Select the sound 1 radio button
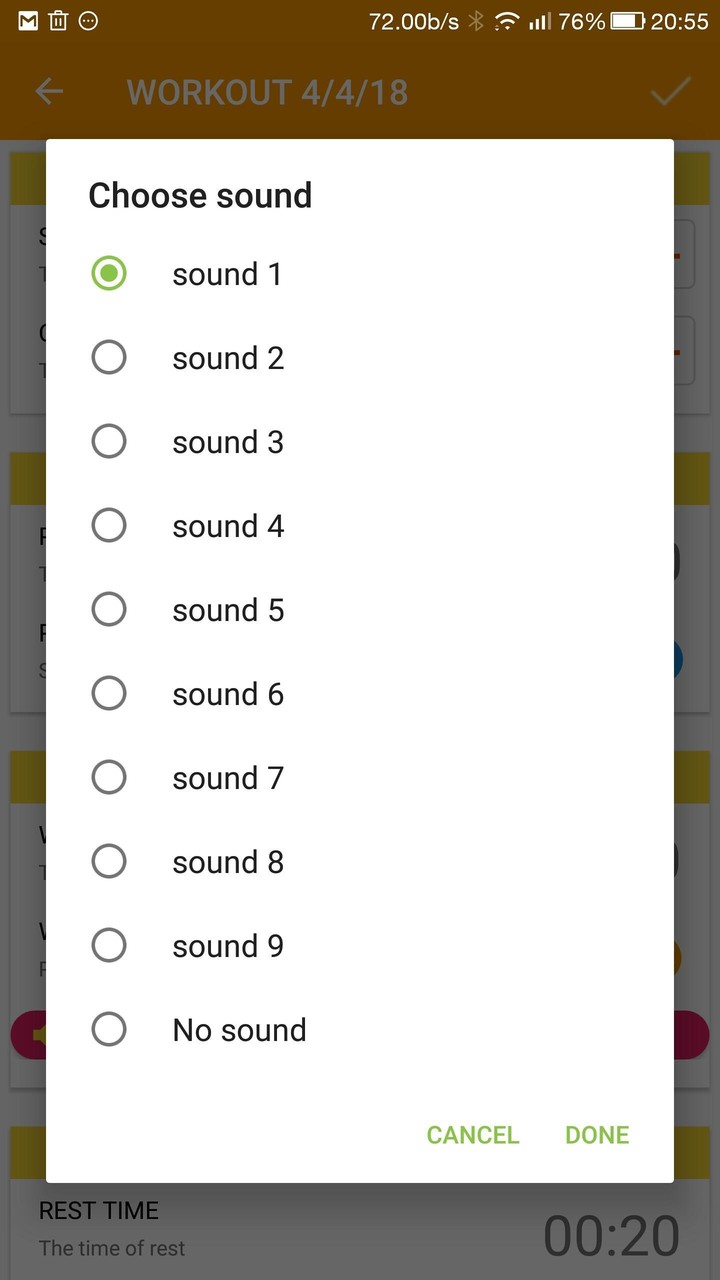The width and height of the screenshot is (720, 1280). tap(109, 274)
